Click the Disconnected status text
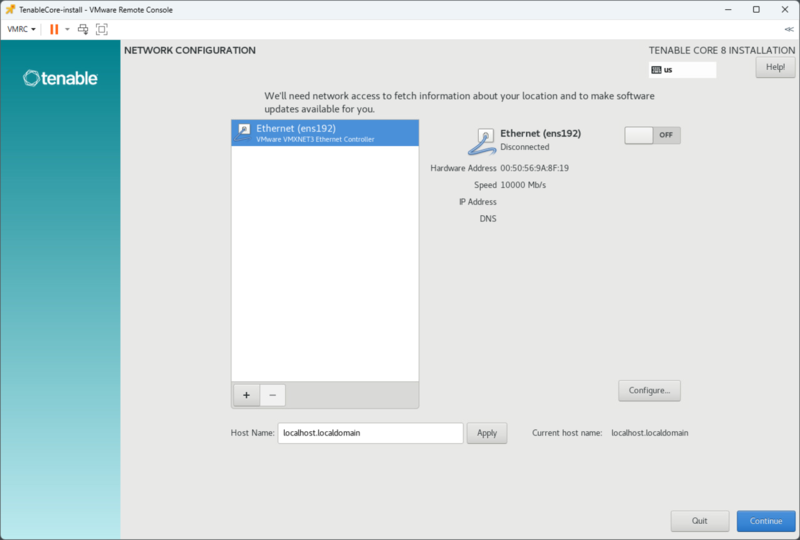This screenshot has height=540, width=800. [524, 147]
